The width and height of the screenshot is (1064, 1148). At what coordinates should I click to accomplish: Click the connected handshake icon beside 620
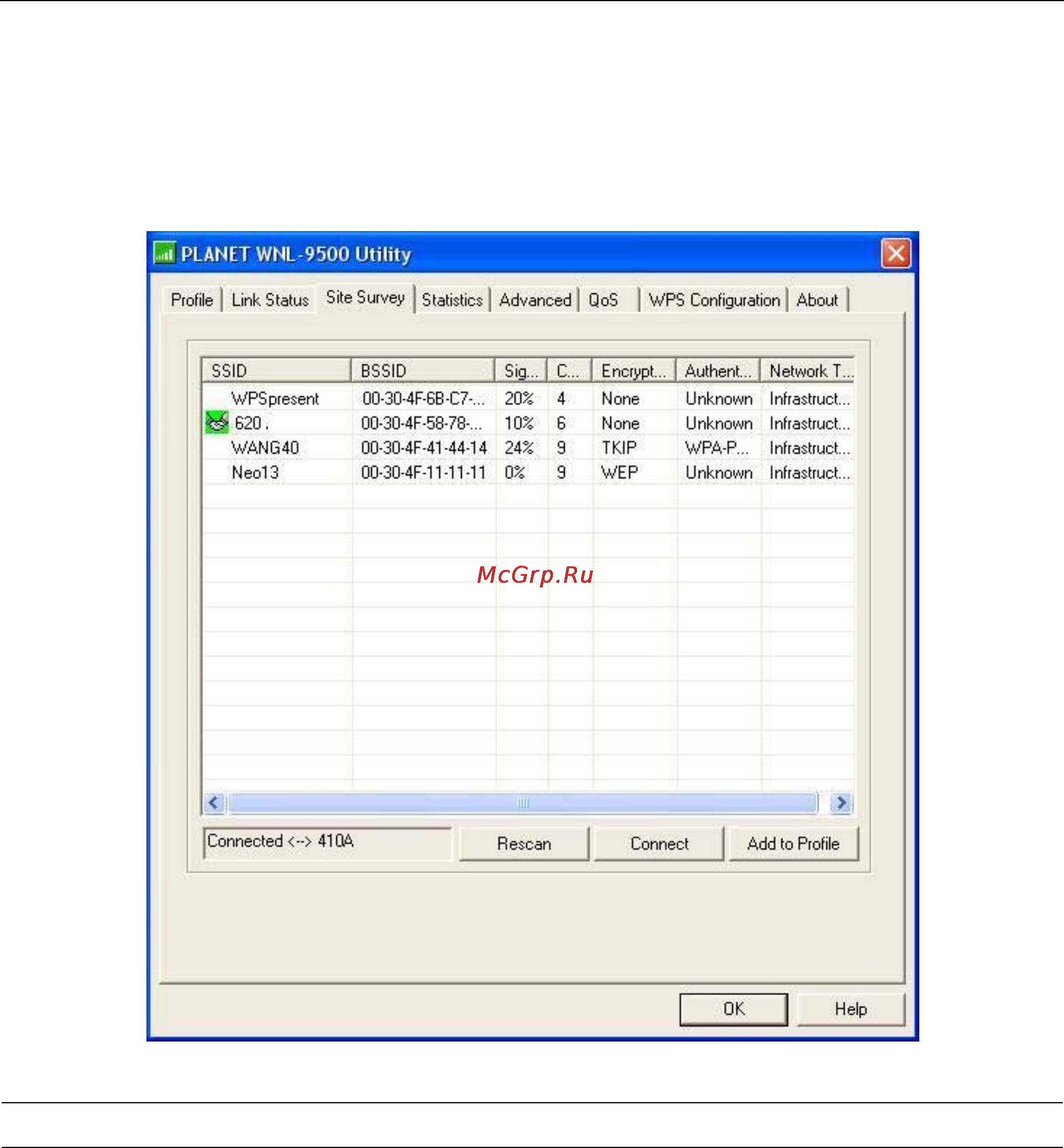pyautogui.click(x=216, y=422)
